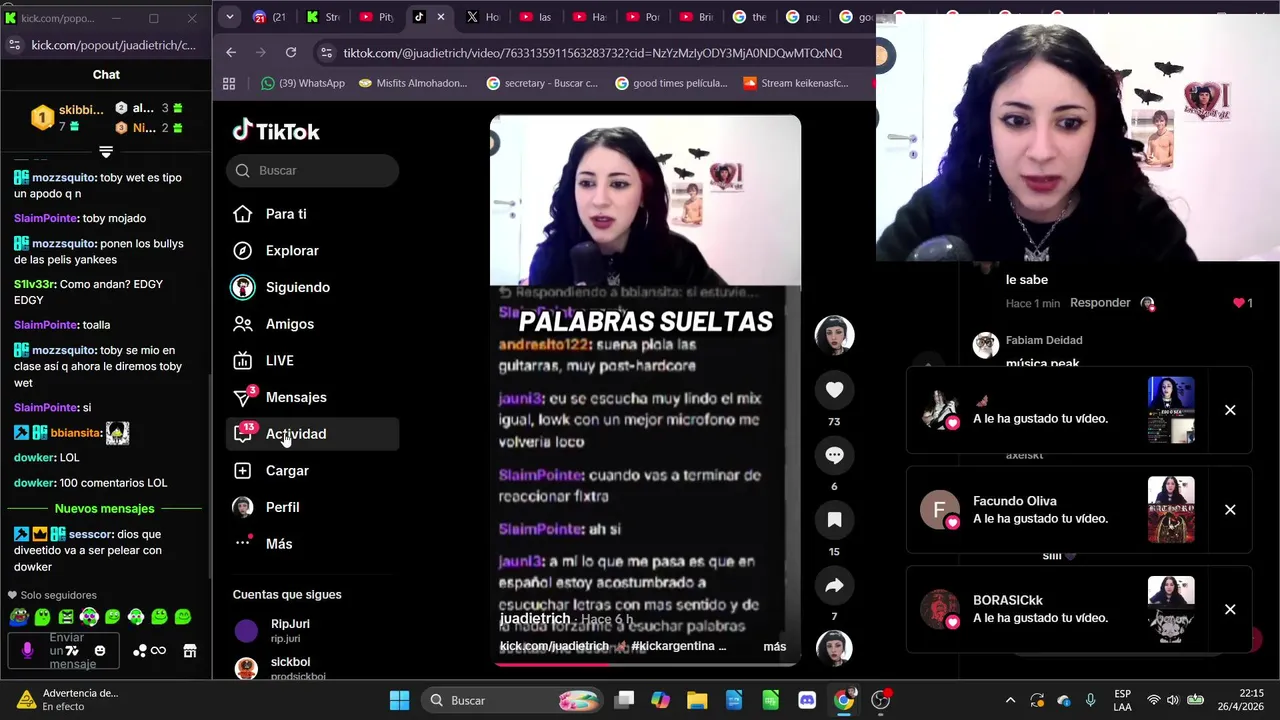Open the creator avatar above the like button
Image resolution: width=1280 pixels, height=720 pixels.
point(834,335)
